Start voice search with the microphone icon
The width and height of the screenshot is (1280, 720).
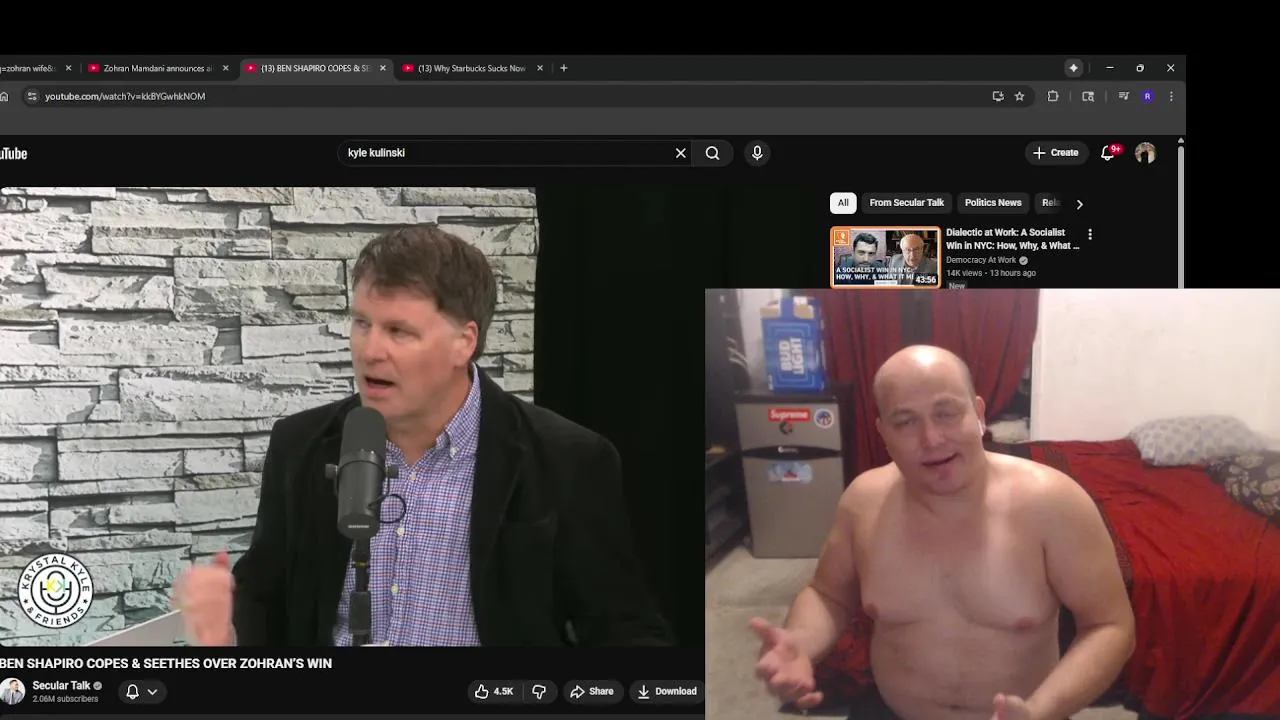pyautogui.click(x=757, y=153)
